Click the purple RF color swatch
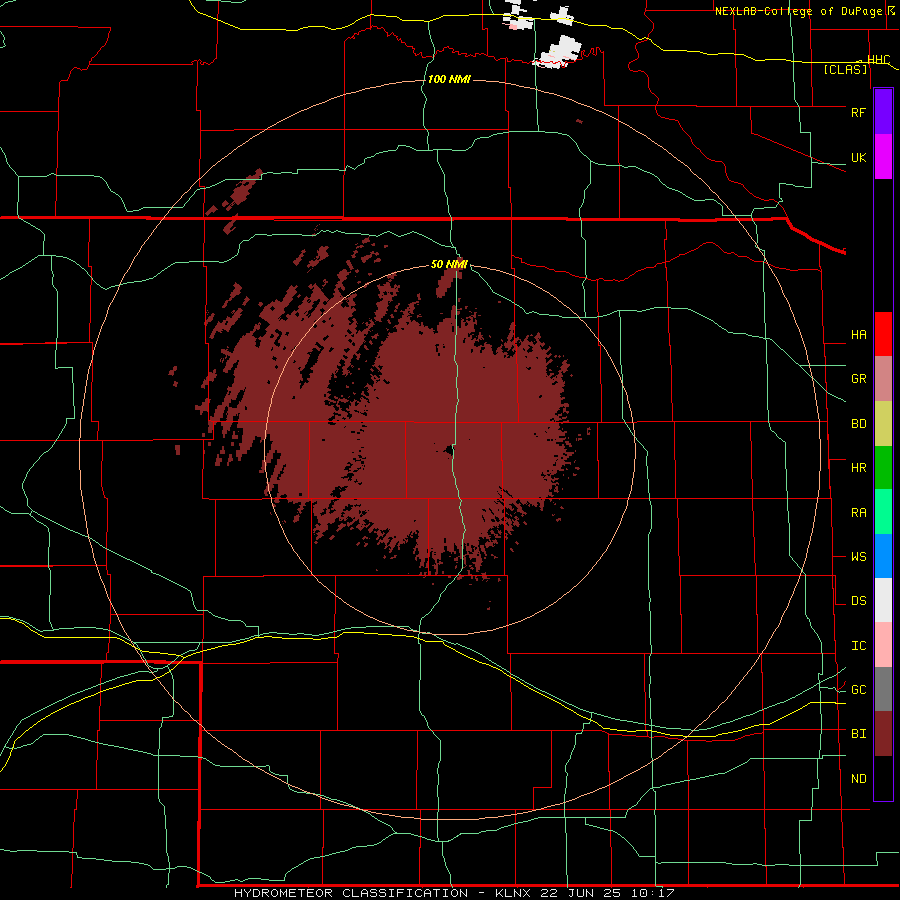The height and width of the screenshot is (900, 900). (x=883, y=112)
